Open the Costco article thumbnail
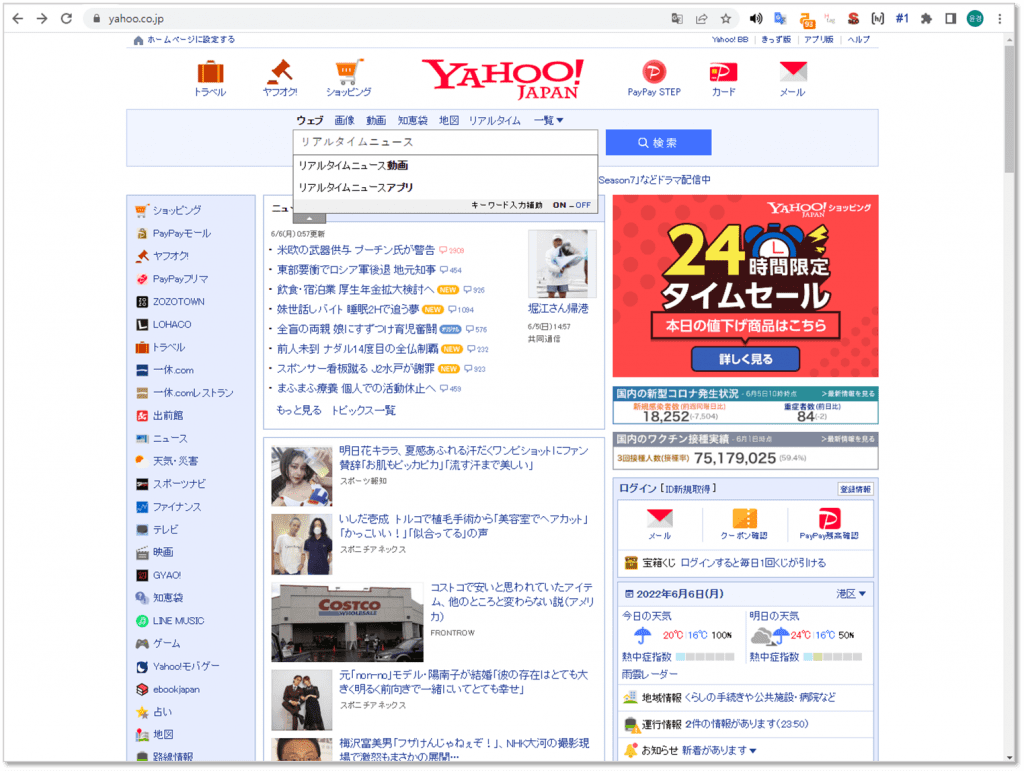The width and height of the screenshot is (1024, 771). tap(347, 622)
